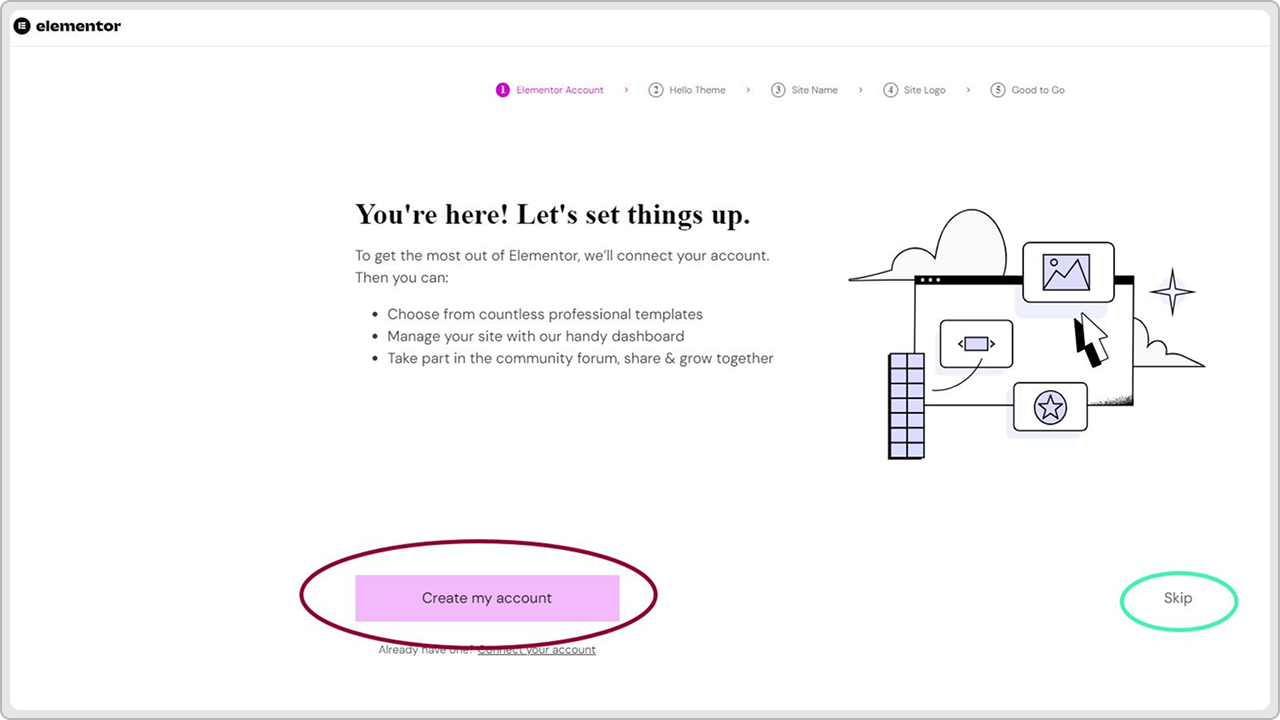Select the step 1 Elementor Account circle
The height and width of the screenshot is (720, 1280).
tap(503, 89)
